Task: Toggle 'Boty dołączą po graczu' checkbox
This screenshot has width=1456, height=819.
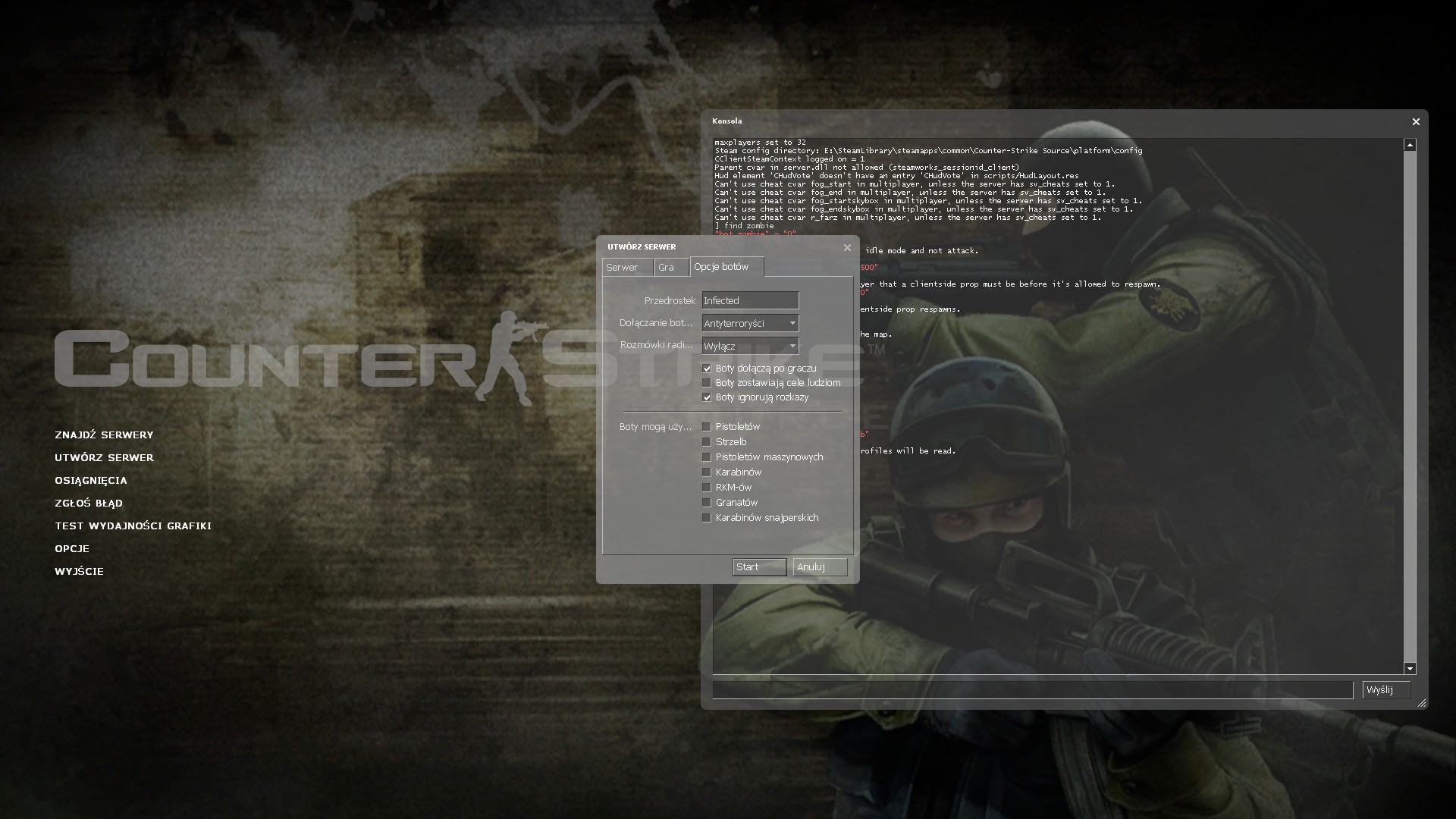Action: pyautogui.click(x=707, y=369)
